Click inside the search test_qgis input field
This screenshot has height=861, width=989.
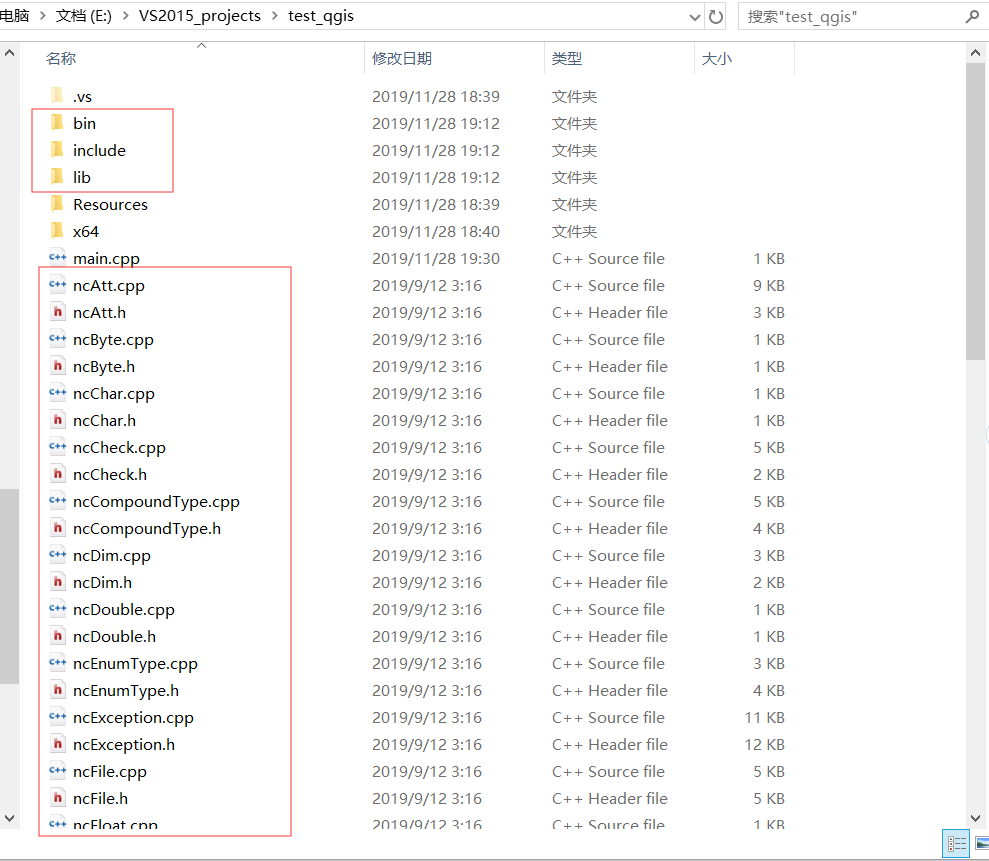pyautogui.click(x=850, y=16)
